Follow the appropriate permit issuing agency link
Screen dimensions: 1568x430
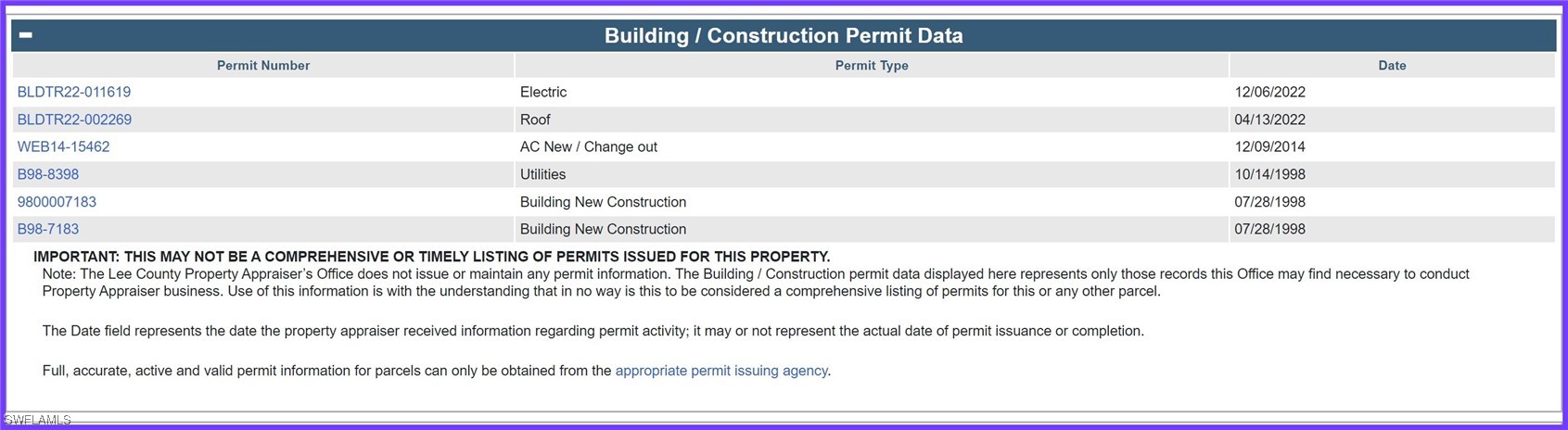tap(721, 371)
